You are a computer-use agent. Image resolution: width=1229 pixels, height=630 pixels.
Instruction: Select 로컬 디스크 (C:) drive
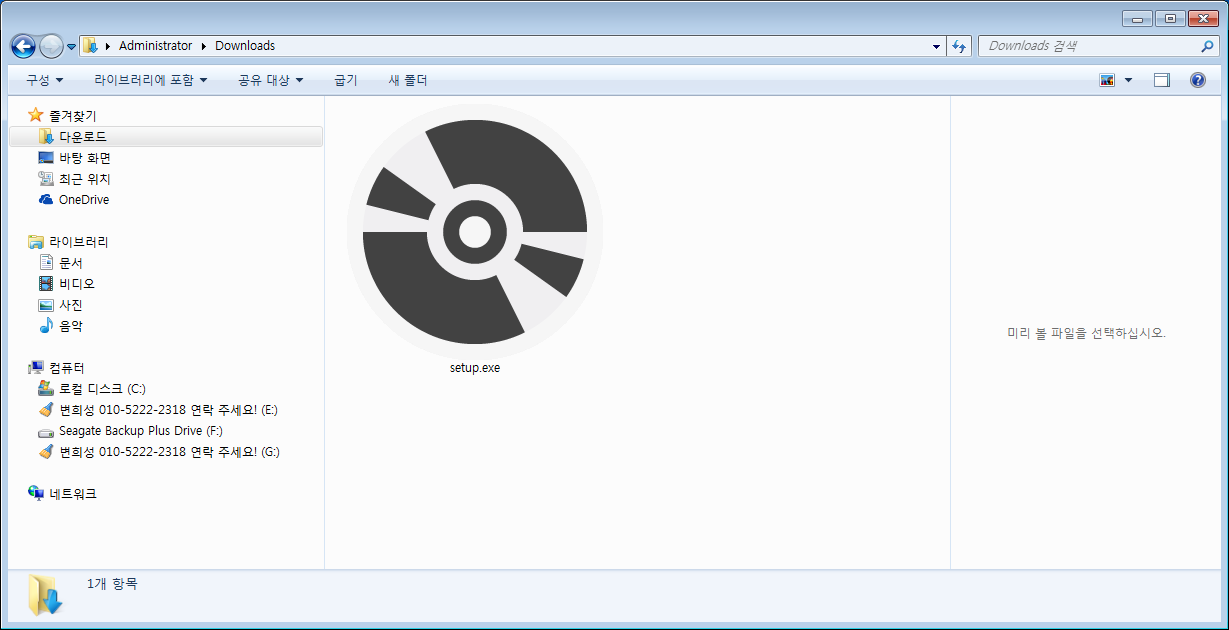point(102,389)
